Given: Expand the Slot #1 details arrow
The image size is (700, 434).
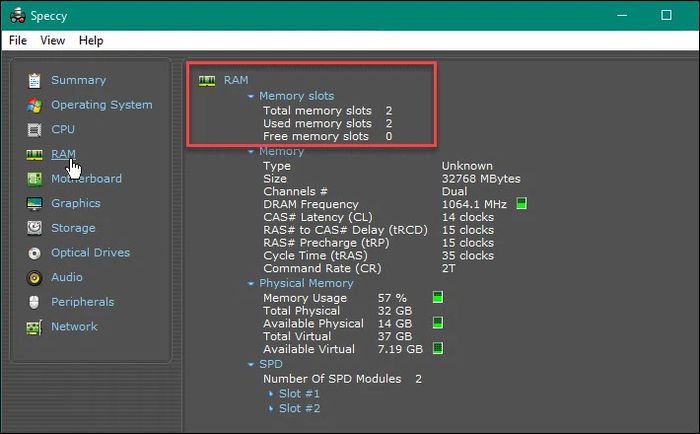Looking at the screenshot, I should (271, 394).
